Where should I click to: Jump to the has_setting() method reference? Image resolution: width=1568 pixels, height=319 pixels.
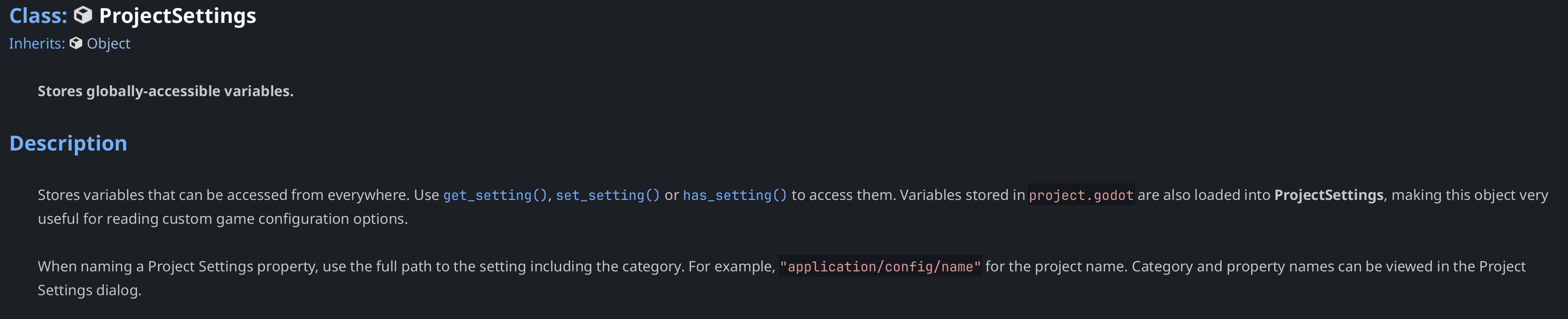tap(735, 195)
